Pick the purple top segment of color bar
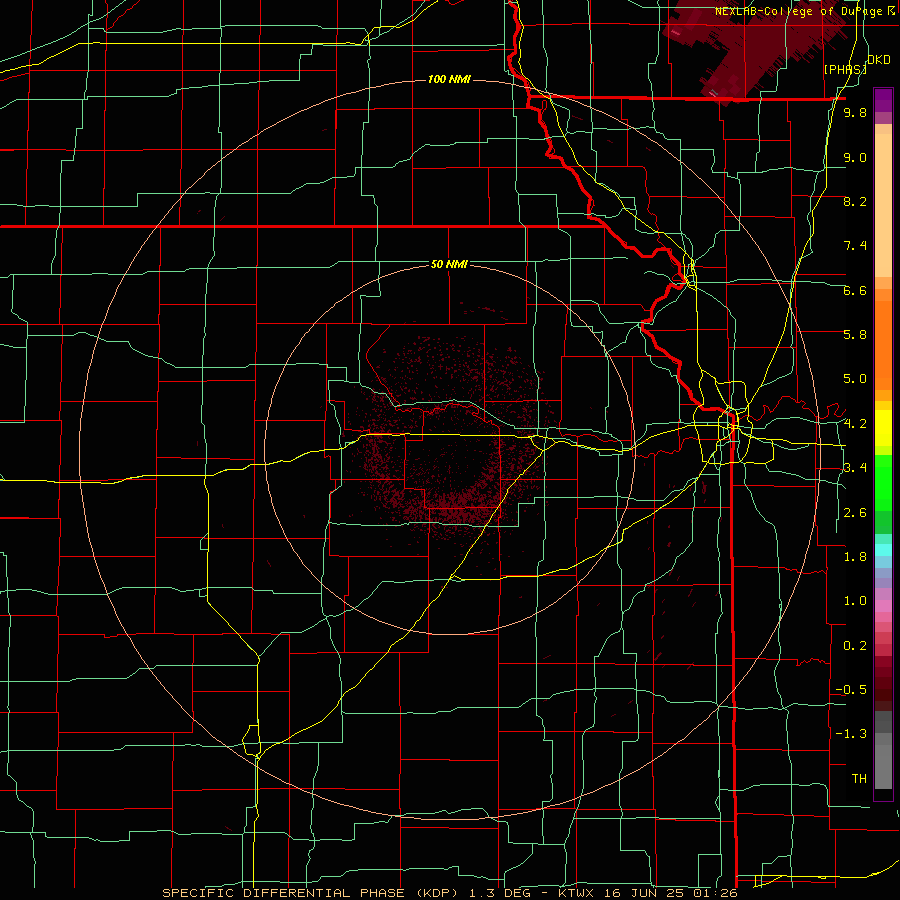This screenshot has height=900, width=900. [883, 100]
